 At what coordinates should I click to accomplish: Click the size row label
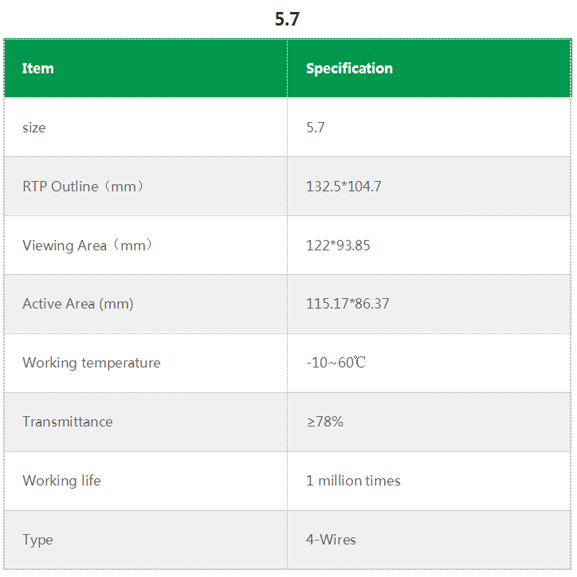tap(34, 128)
